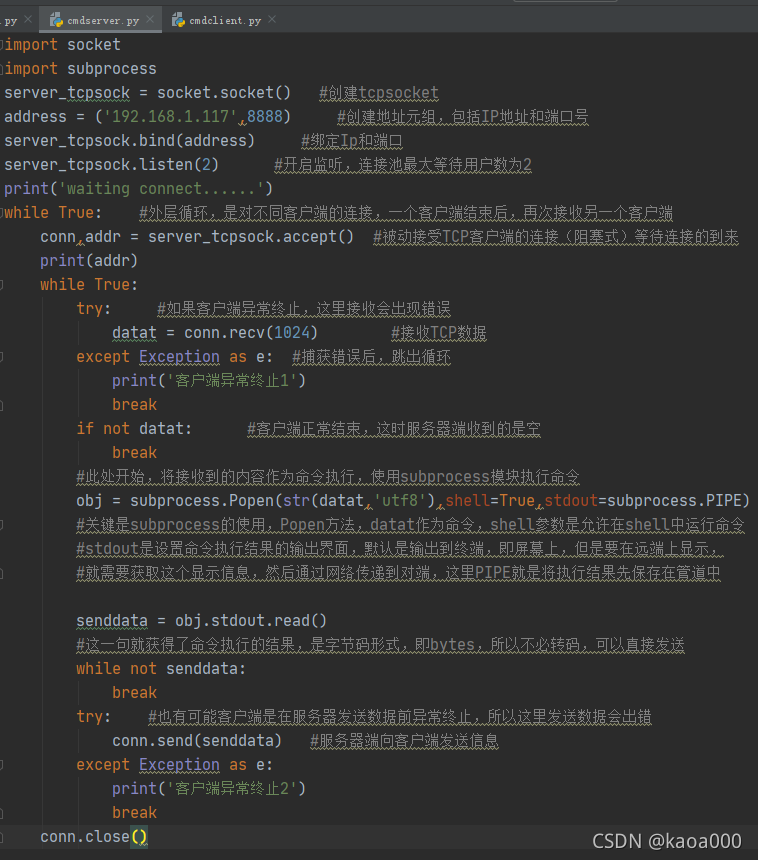The width and height of the screenshot is (758, 860).
Task: Click 'obj.stdout.read()' call
Action: pyautogui.click(x=251, y=621)
